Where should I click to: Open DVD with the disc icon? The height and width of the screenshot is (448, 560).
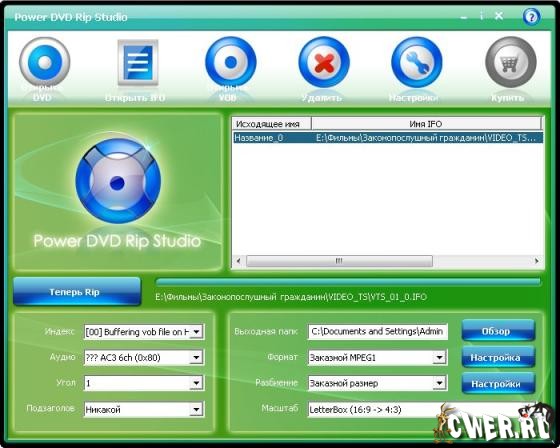pyautogui.click(x=45, y=63)
